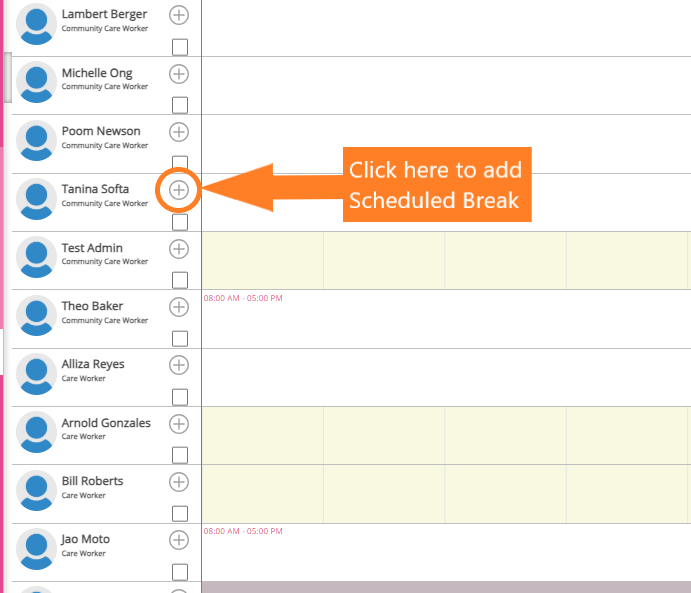Enable Theo Baker's checkbox
Viewport: 691px width, 593px height.
pos(180,338)
